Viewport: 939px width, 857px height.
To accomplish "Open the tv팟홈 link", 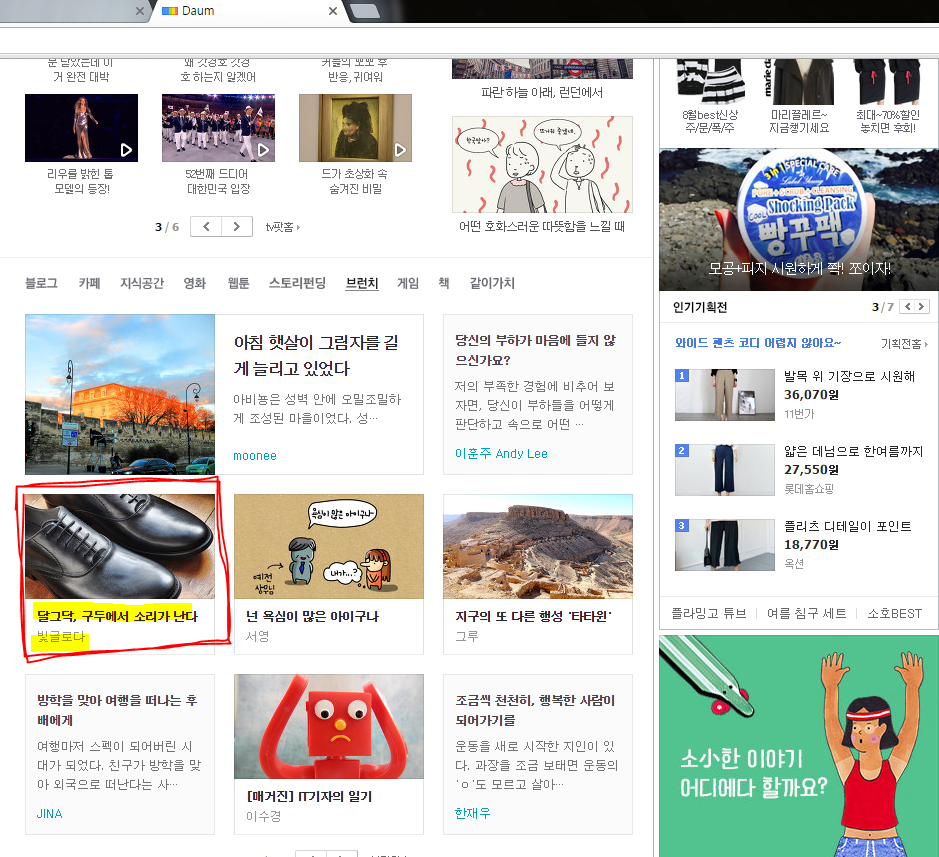I will pyautogui.click(x=283, y=227).
